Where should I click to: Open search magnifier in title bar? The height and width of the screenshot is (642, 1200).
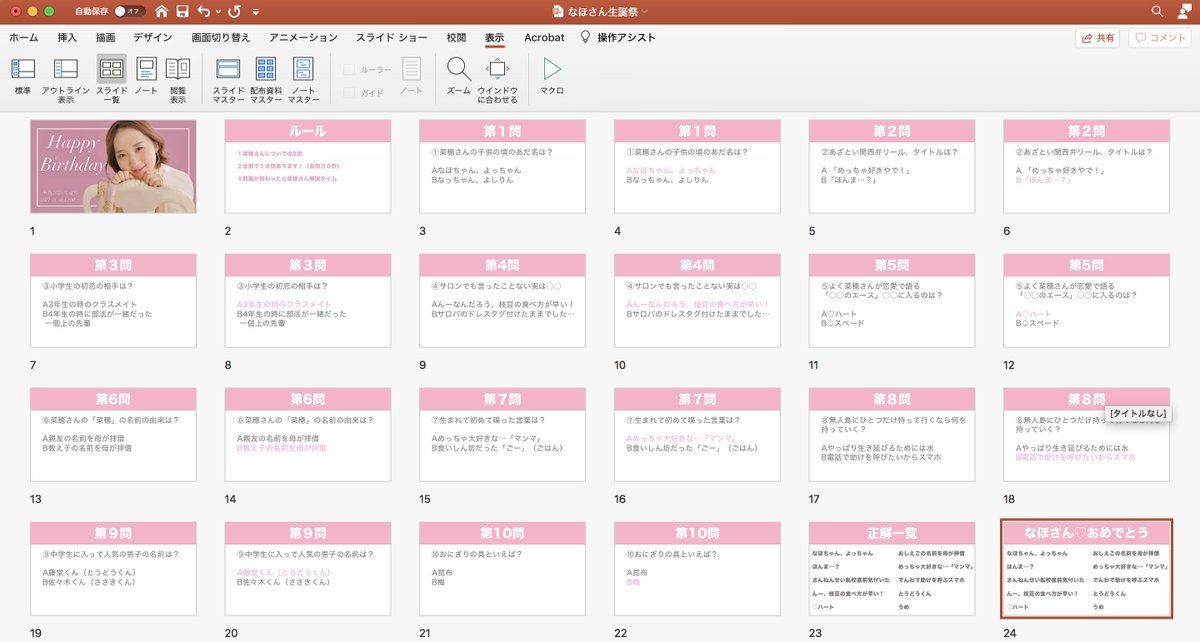point(1157,11)
